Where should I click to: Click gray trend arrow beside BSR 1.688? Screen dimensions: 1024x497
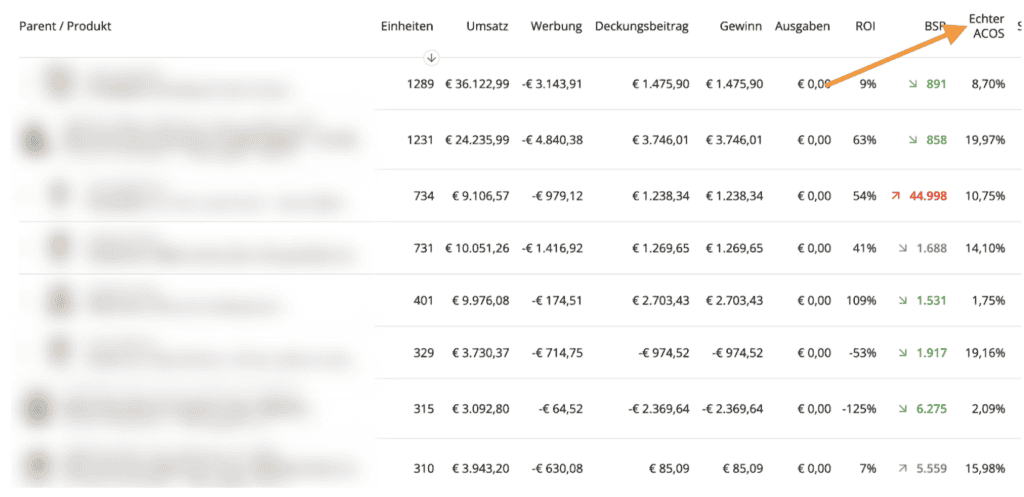(904, 248)
